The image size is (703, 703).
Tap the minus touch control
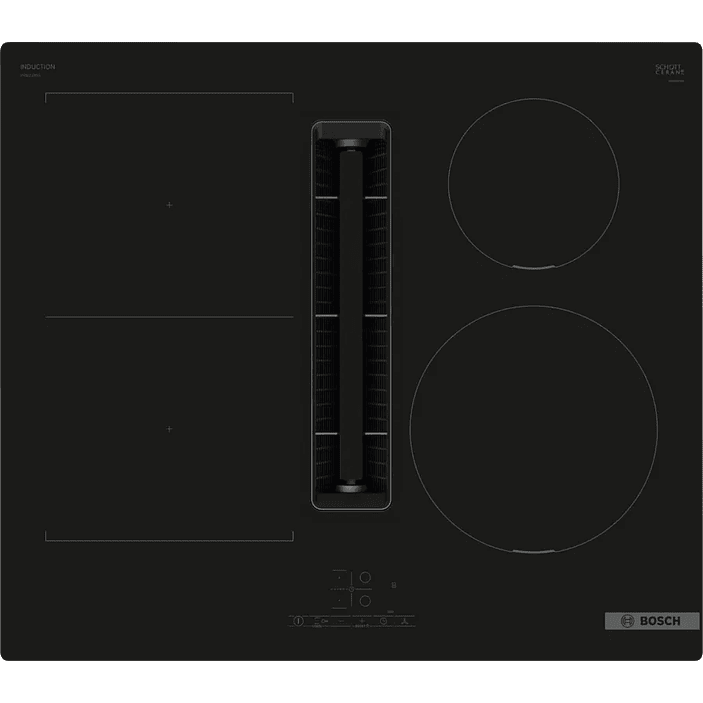pyautogui.click(x=341, y=621)
